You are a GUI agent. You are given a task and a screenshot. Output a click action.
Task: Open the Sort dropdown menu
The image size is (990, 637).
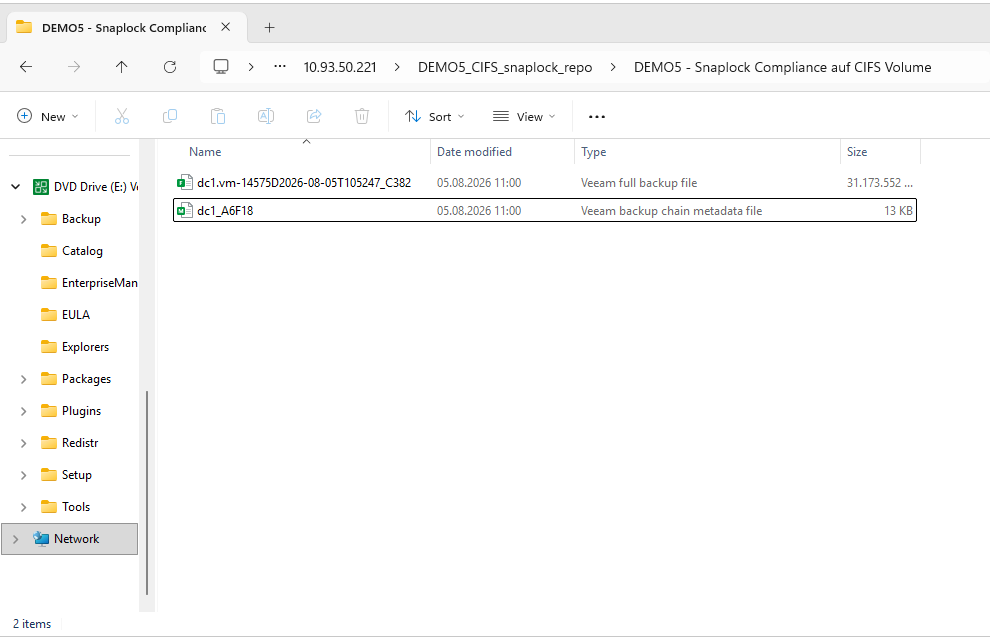click(x=434, y=116)
